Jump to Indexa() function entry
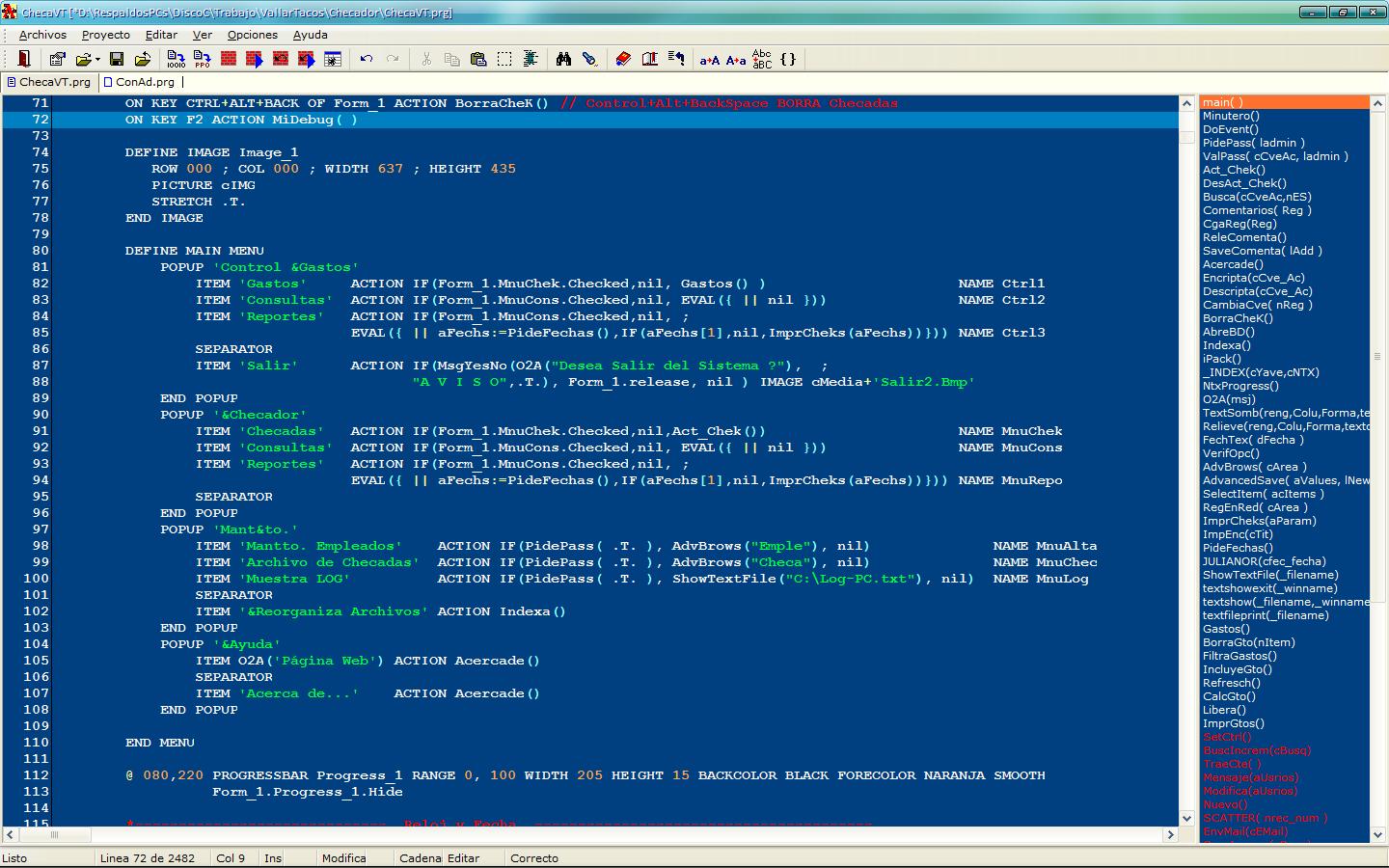This screenshot has height=868, width=1389. (1226, 345)
